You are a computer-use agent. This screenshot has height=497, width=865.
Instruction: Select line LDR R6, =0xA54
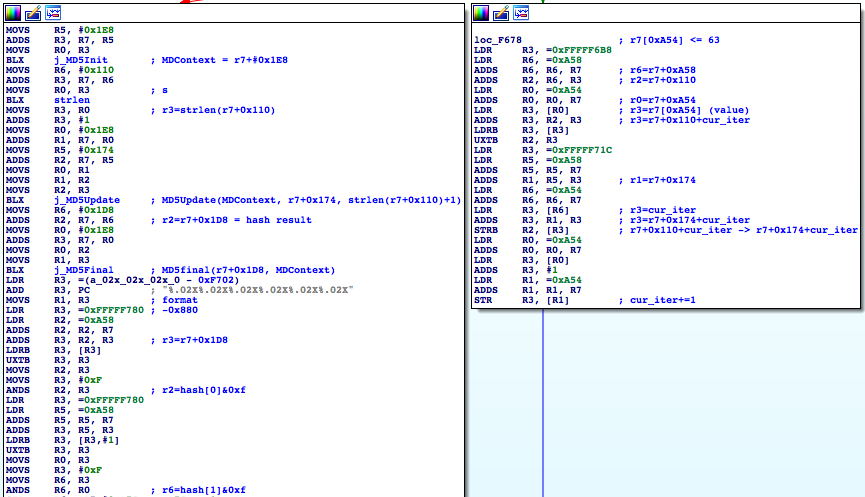coord(528,190)
